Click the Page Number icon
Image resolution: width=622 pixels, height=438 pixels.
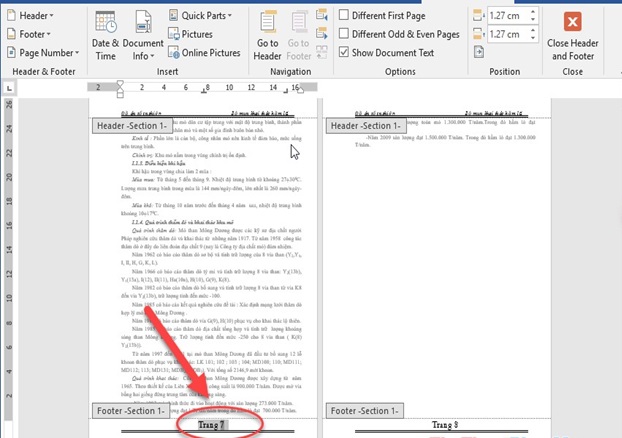click(x=12, y=53)
